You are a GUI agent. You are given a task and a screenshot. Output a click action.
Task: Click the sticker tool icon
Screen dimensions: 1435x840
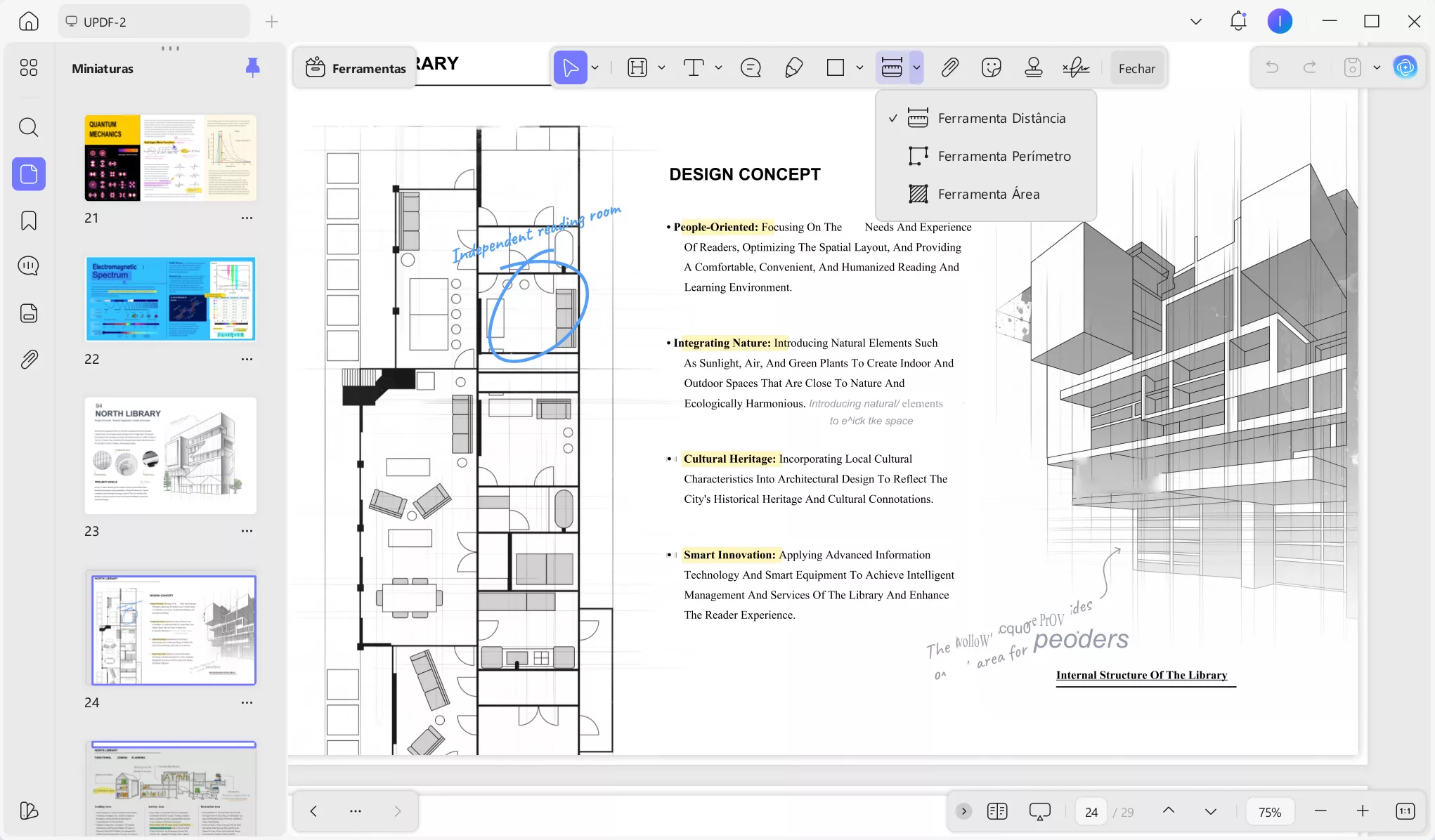[991, 67]
